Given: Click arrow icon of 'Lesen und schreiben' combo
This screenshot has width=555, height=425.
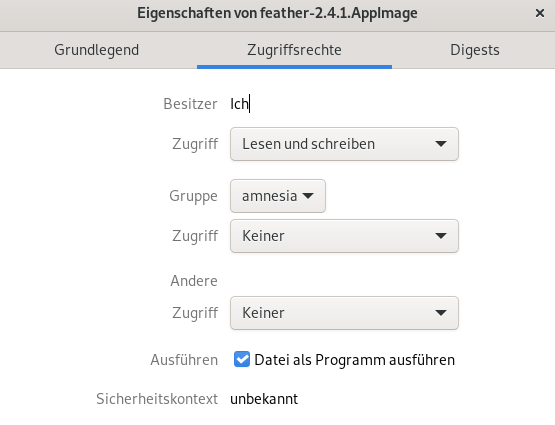Looking at the screenshot, I should [x=441, y=144].
